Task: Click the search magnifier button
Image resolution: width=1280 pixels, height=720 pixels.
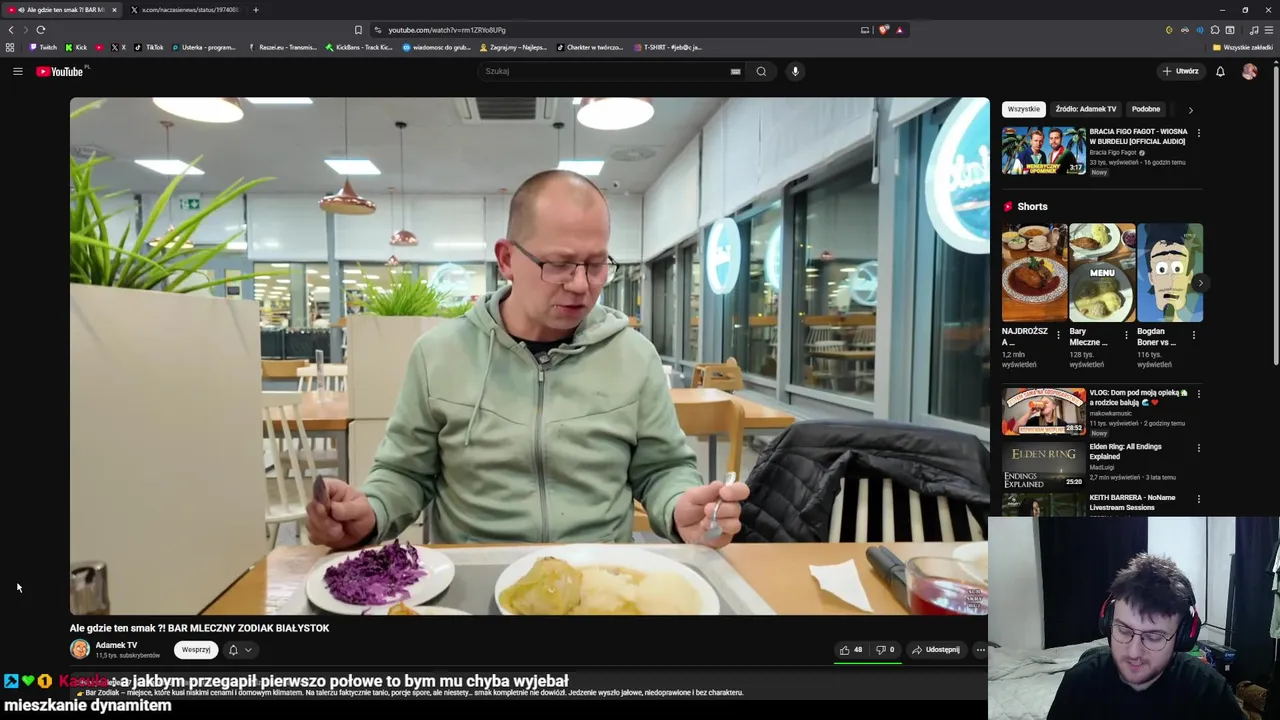Action: 761,71
